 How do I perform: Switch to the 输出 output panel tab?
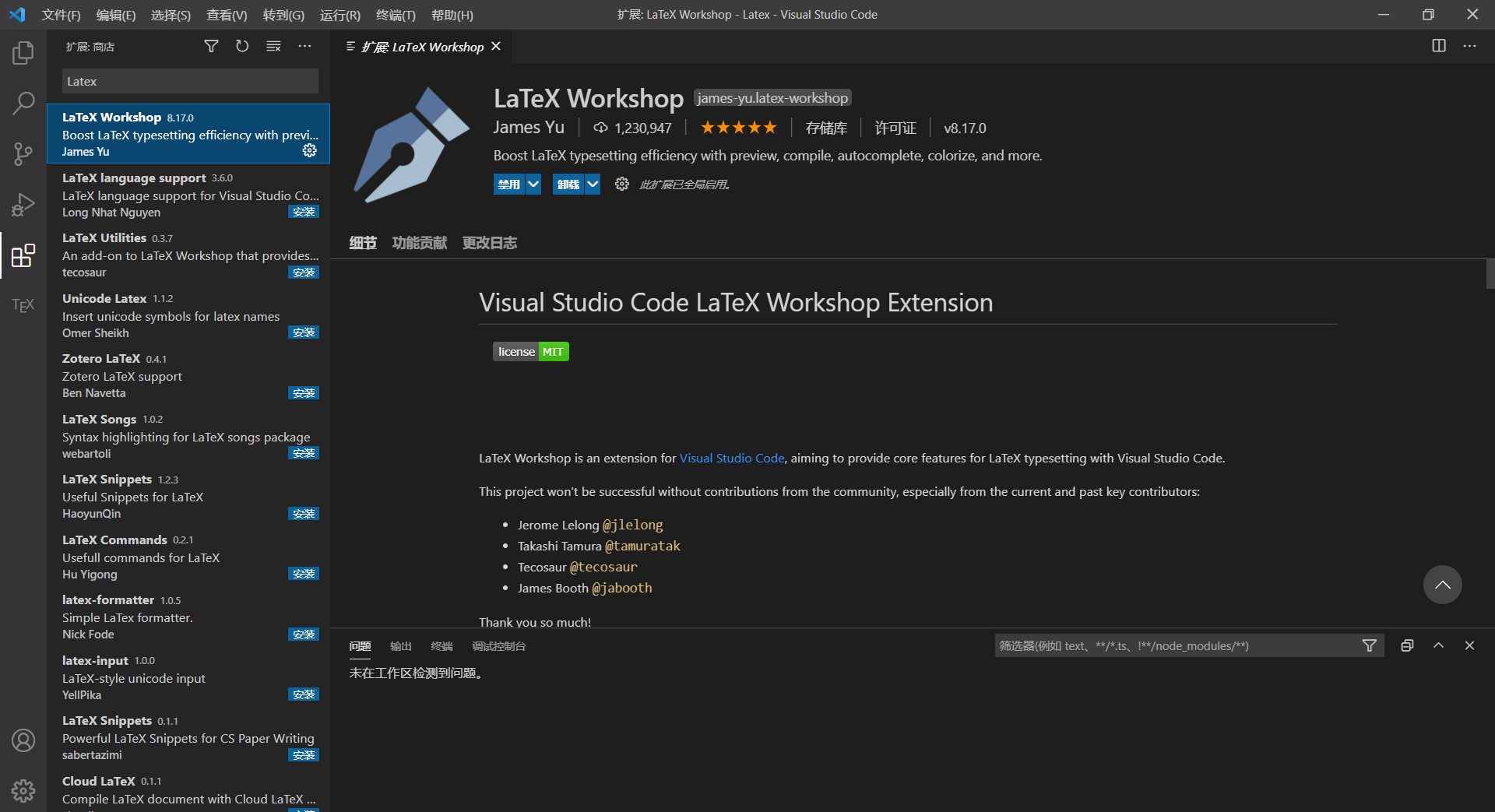click(400, 646)
